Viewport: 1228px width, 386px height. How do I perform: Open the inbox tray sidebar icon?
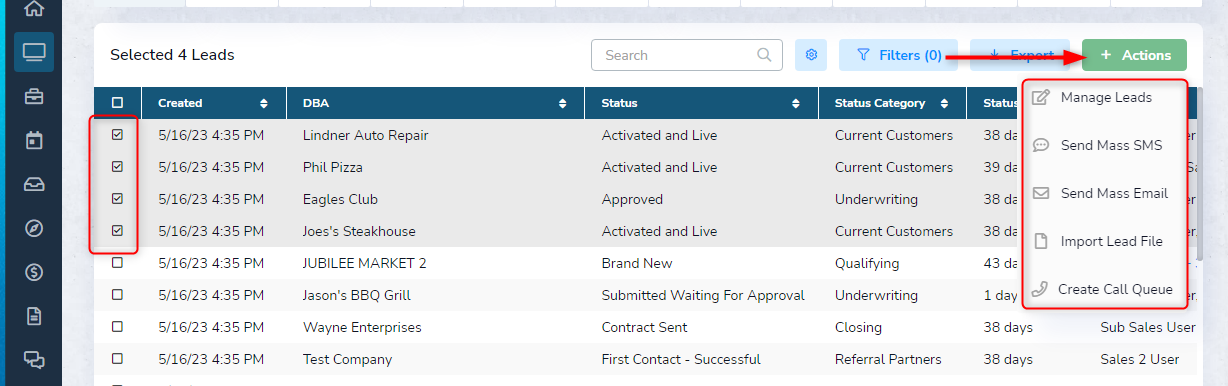point(34,184)
